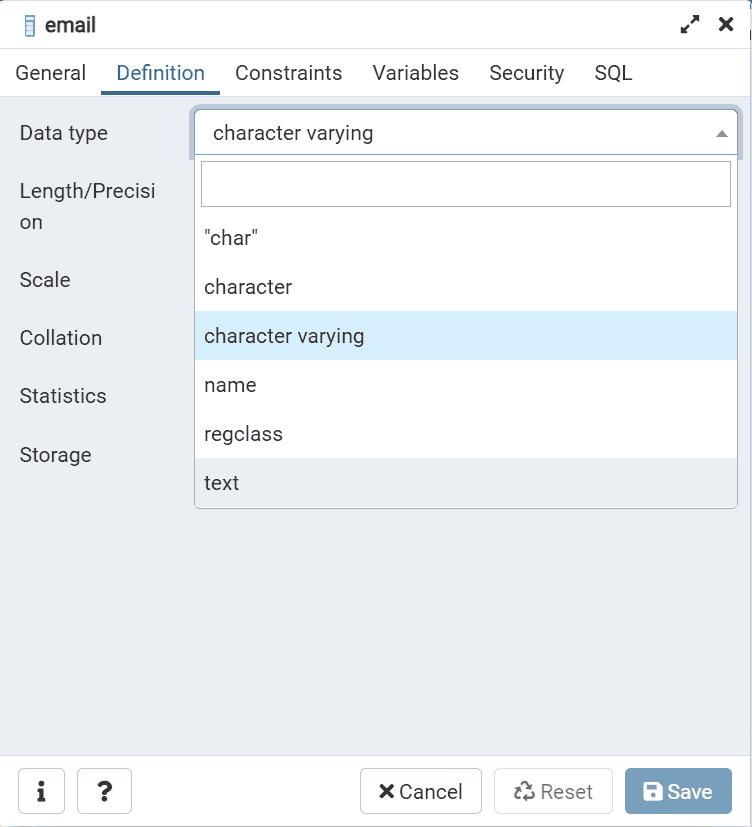The width and height of the screenshot is (752, 827).
Task: Show the SQL tab
Action: 613,73
